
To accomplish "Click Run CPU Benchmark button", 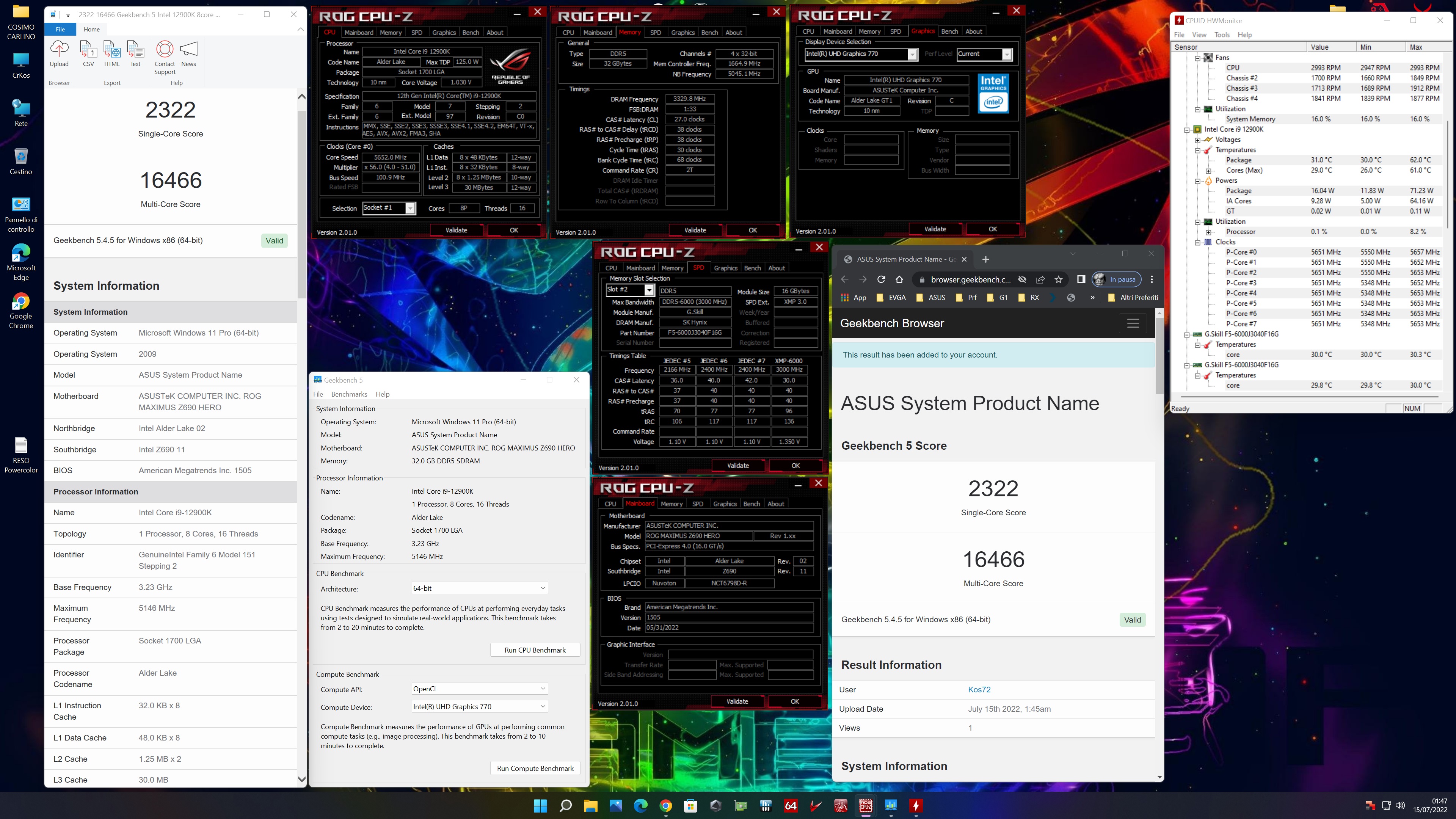I will 535,650.
